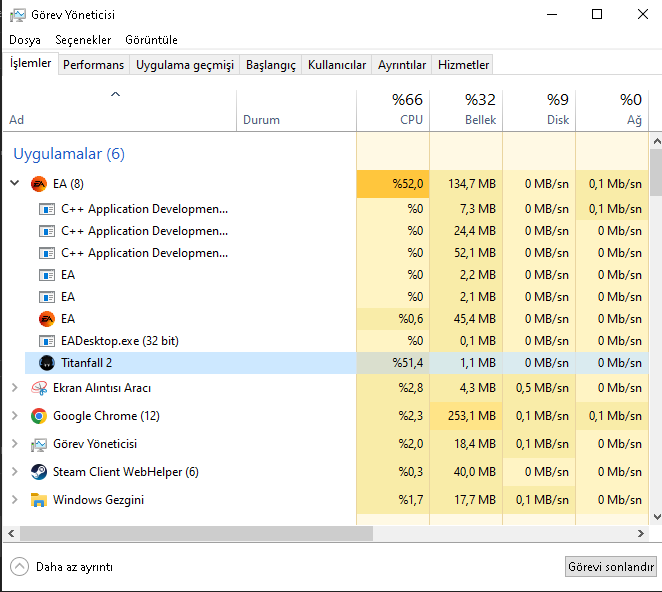
Task: Expand the Görev Yöneticisi process group
Action: [x=15, y=443]
